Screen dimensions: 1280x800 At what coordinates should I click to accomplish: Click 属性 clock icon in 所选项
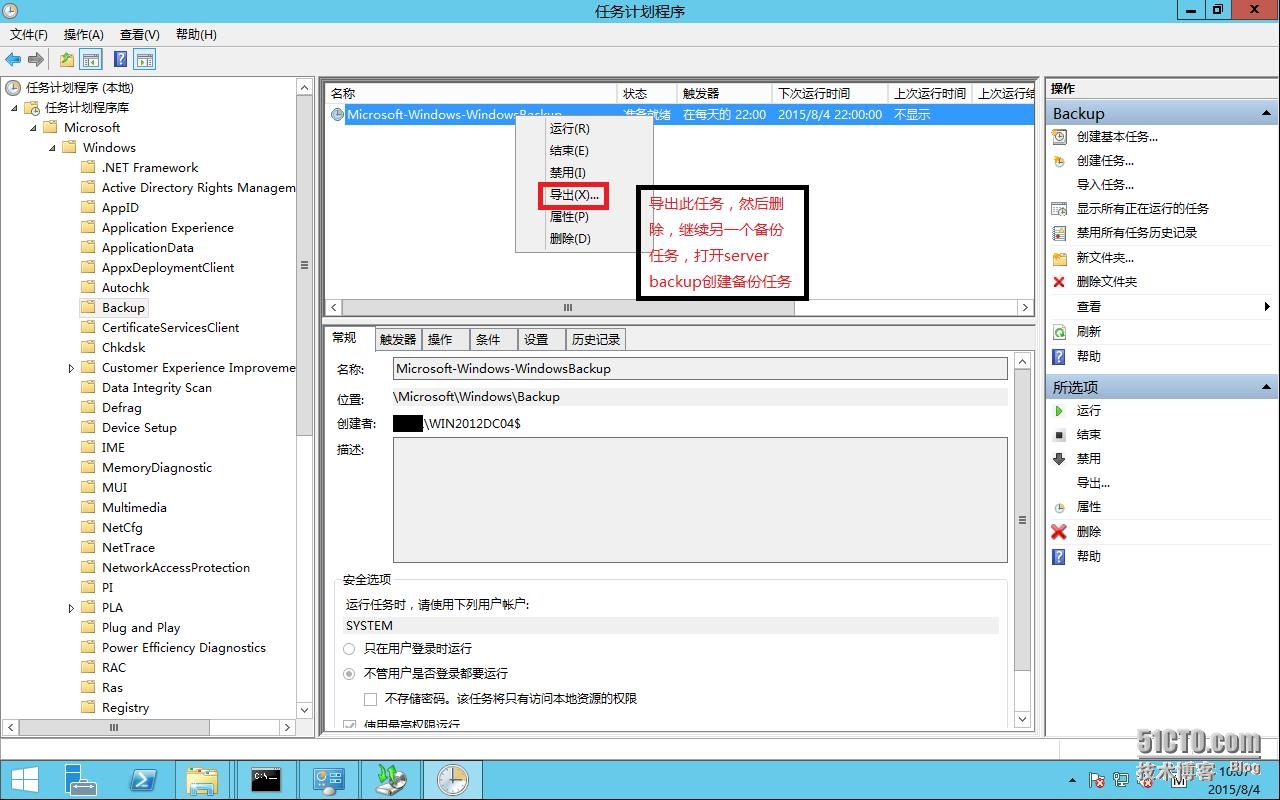(x=1059, y=508)
